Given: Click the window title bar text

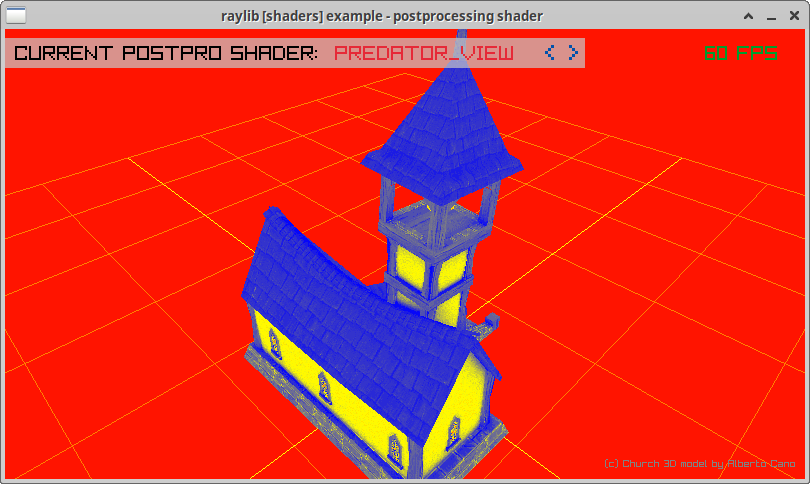Looking at the screenshot, I should 382,16.
